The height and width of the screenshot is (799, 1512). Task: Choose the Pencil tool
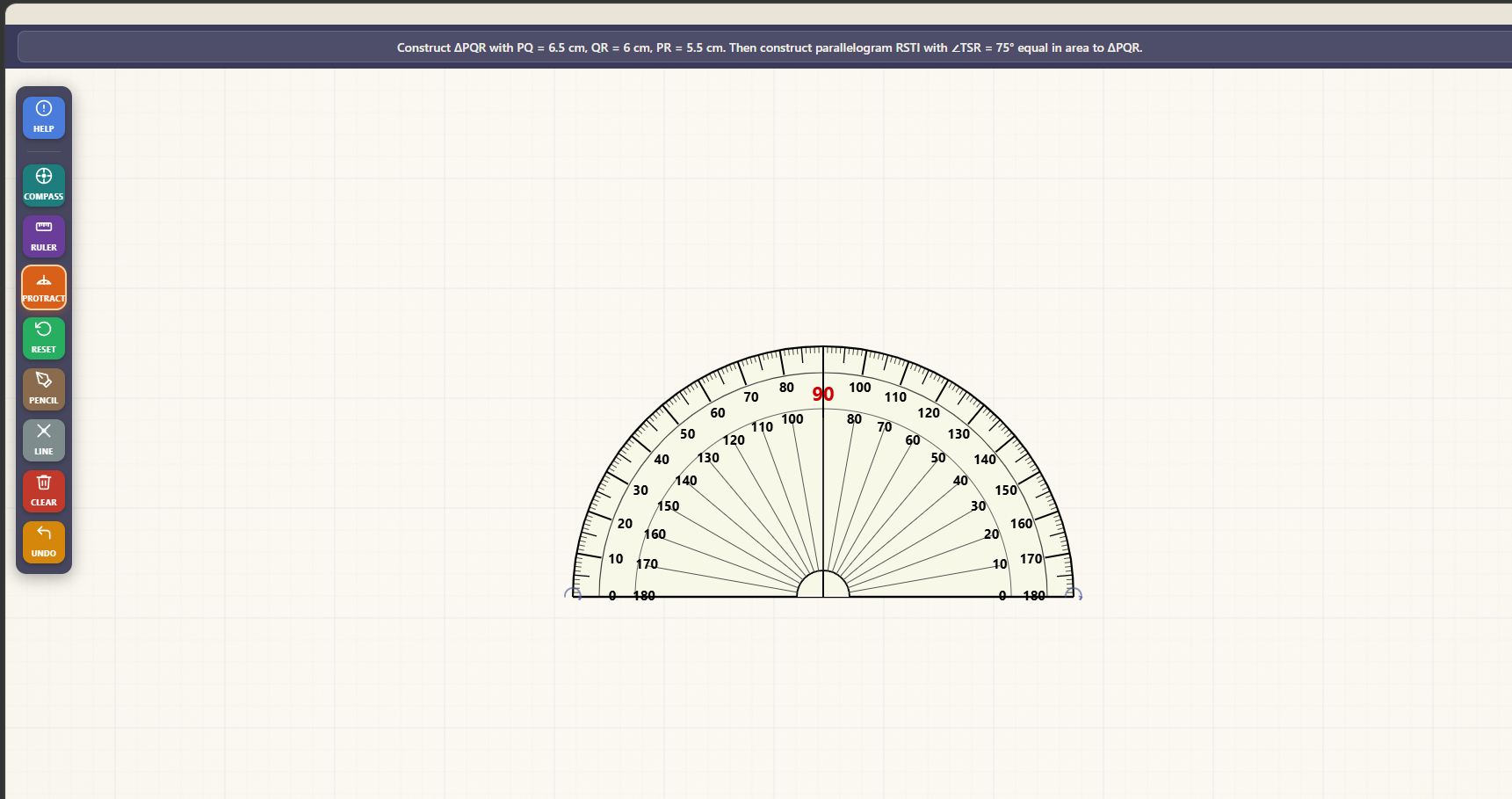(x=44, y=389)
